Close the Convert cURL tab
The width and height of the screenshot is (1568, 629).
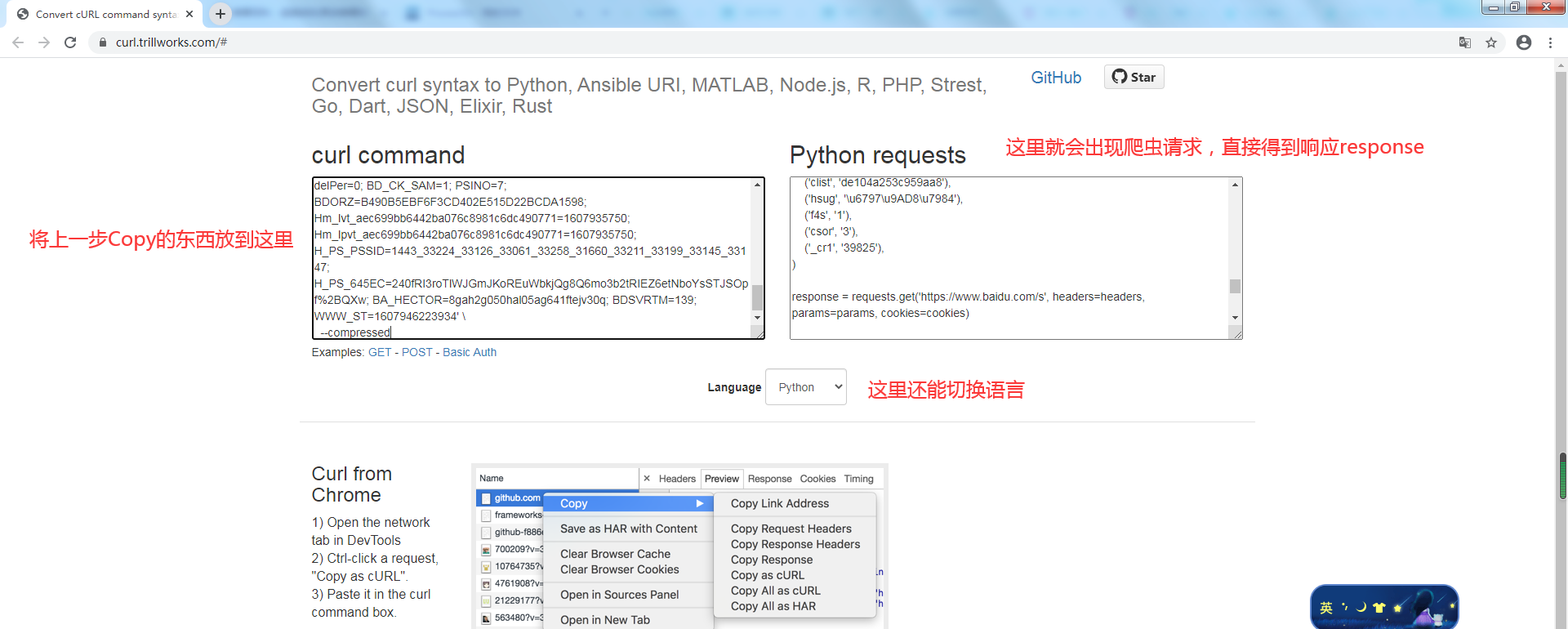coord(189,14)
